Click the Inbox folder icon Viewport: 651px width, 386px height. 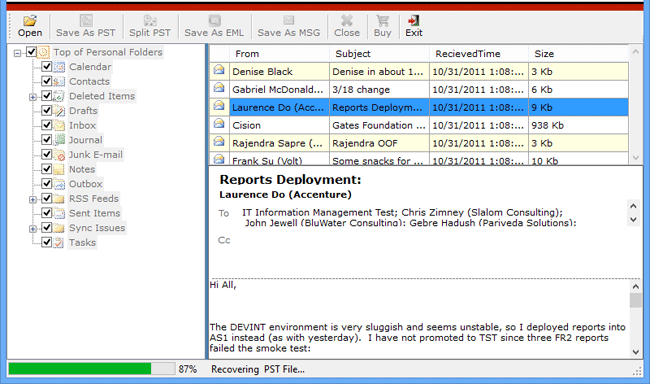tap(59, 125)
